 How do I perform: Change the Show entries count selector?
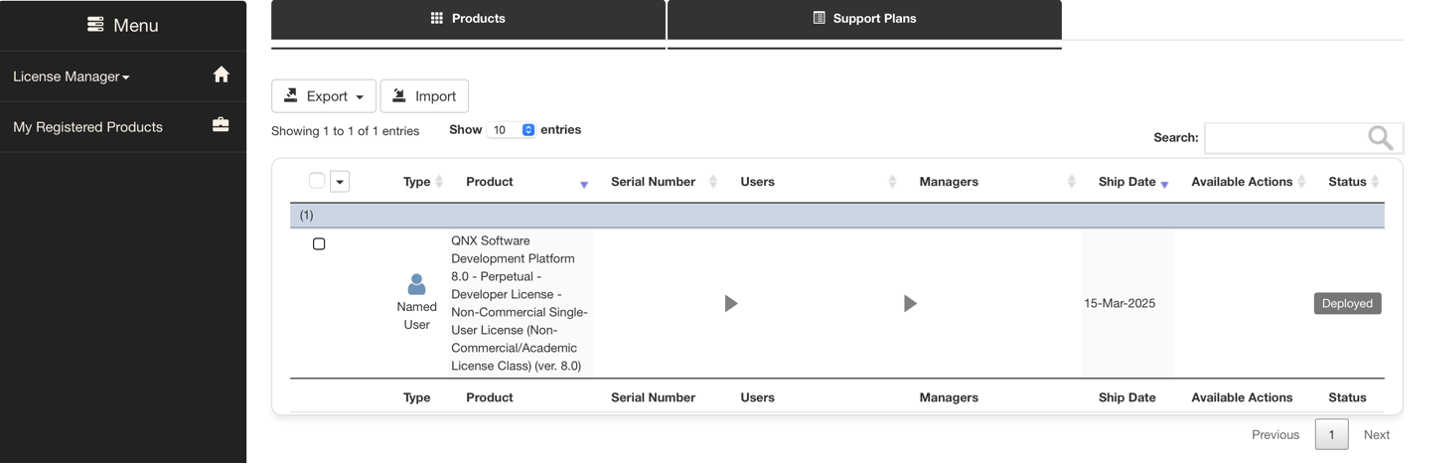[512, 130]
